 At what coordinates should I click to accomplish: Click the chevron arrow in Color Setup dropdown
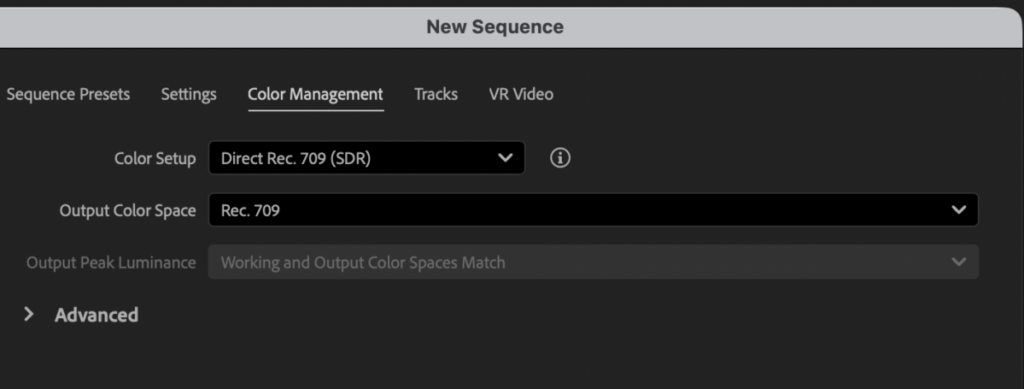coord(505,158)
